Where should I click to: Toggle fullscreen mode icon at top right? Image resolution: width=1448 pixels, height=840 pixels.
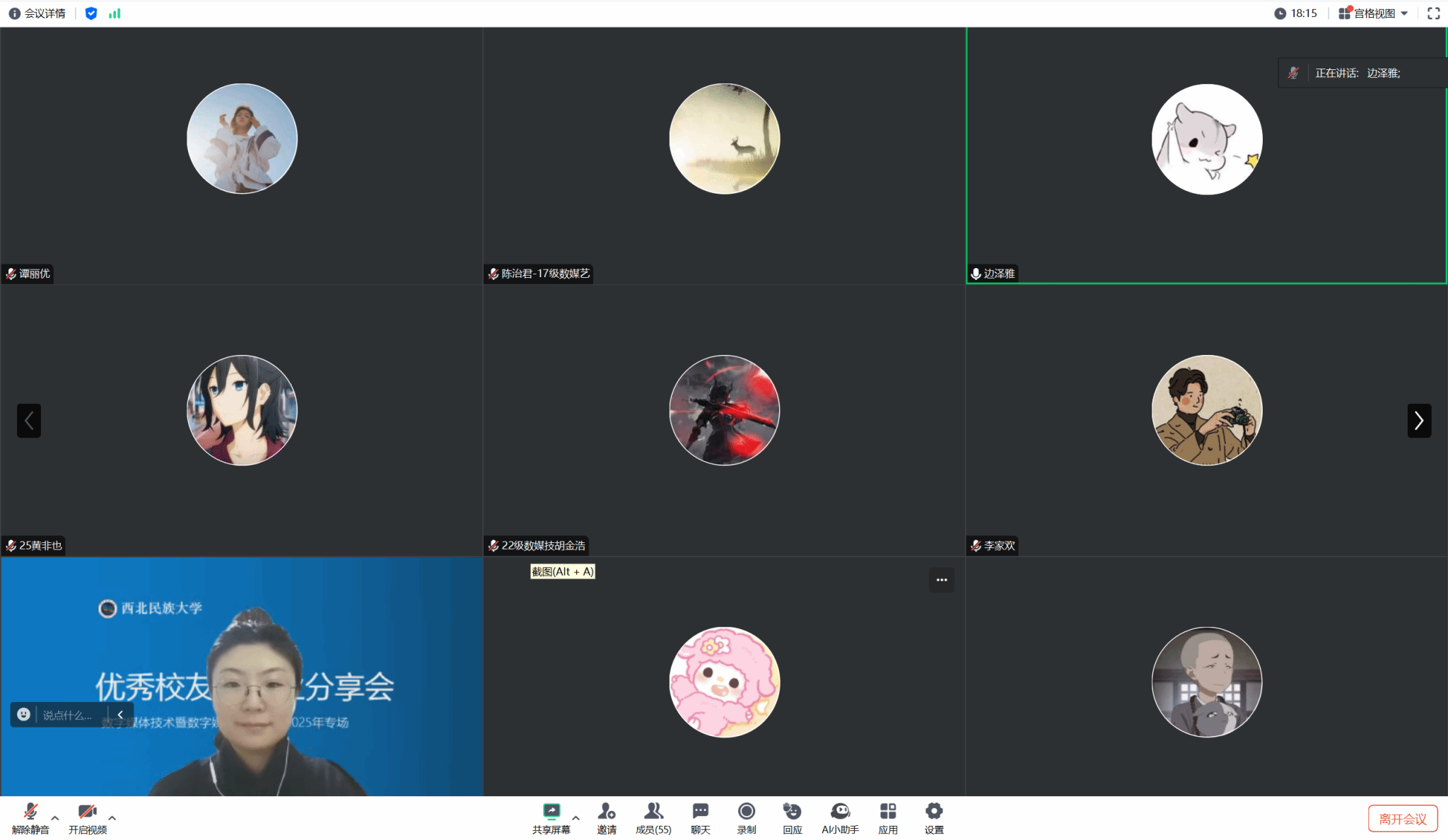[1433, 13]
